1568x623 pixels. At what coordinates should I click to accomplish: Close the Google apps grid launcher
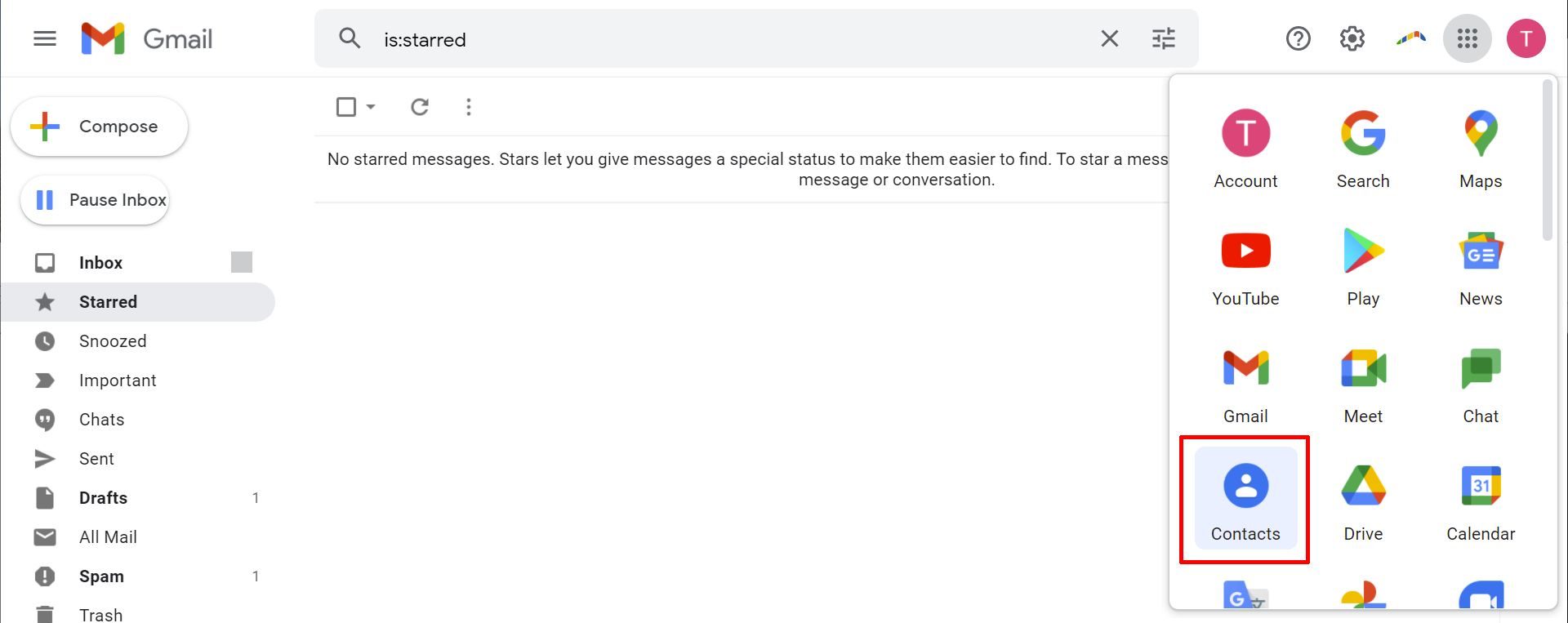pyautogui.click(x=1468, y=38)
